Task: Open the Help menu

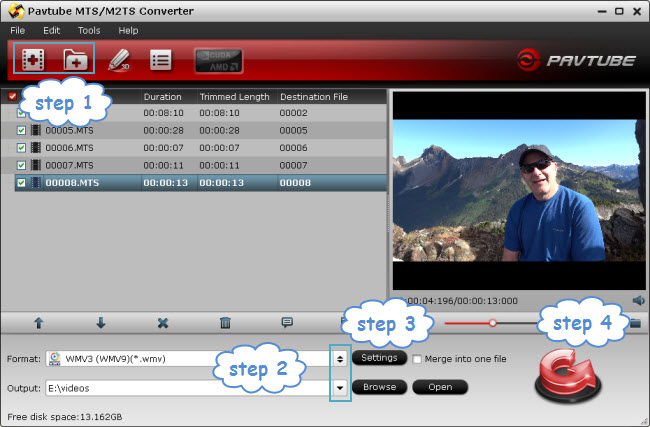Action: tap(128, 31)
